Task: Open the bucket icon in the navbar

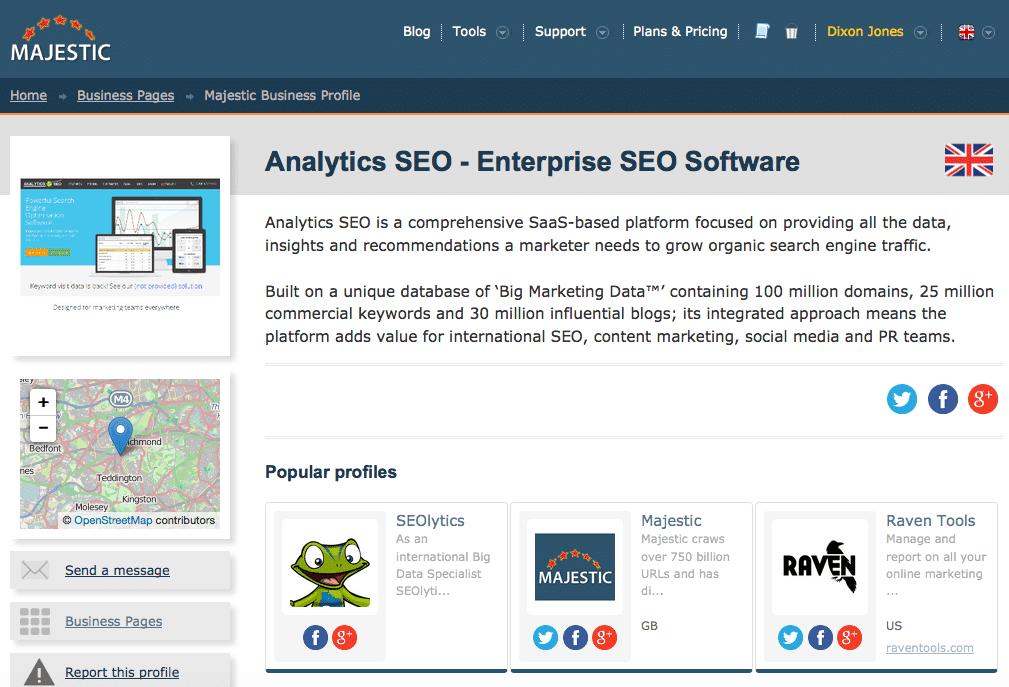Action: [791, 32]
